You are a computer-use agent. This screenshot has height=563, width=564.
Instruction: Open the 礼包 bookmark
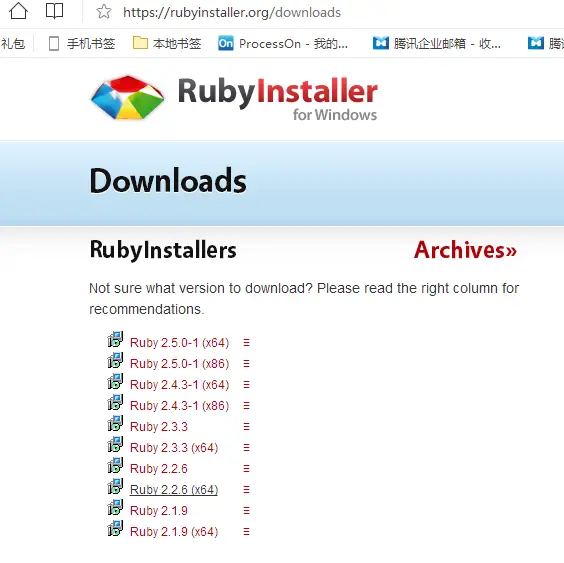click(x=13, y=44)
